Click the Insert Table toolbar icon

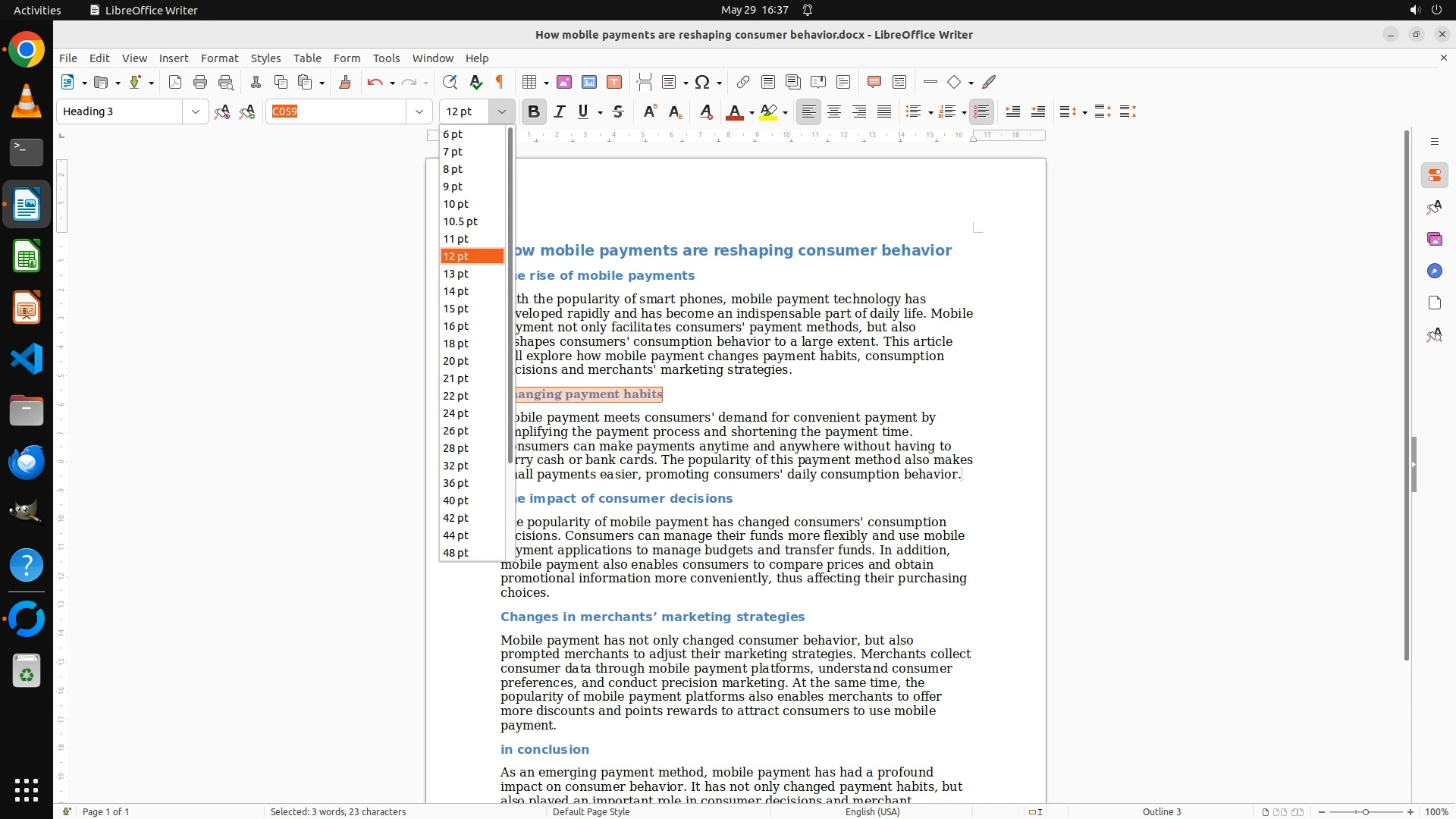529,82
